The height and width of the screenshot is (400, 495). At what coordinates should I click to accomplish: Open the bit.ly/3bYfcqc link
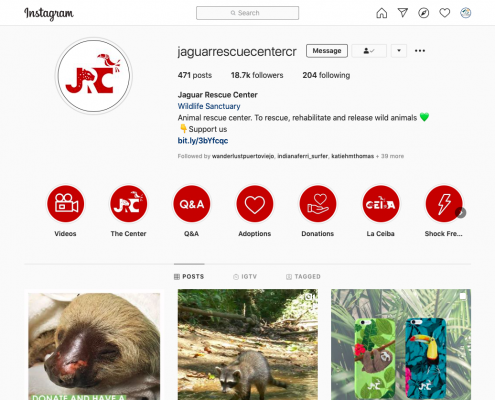(x=203, y=141)
